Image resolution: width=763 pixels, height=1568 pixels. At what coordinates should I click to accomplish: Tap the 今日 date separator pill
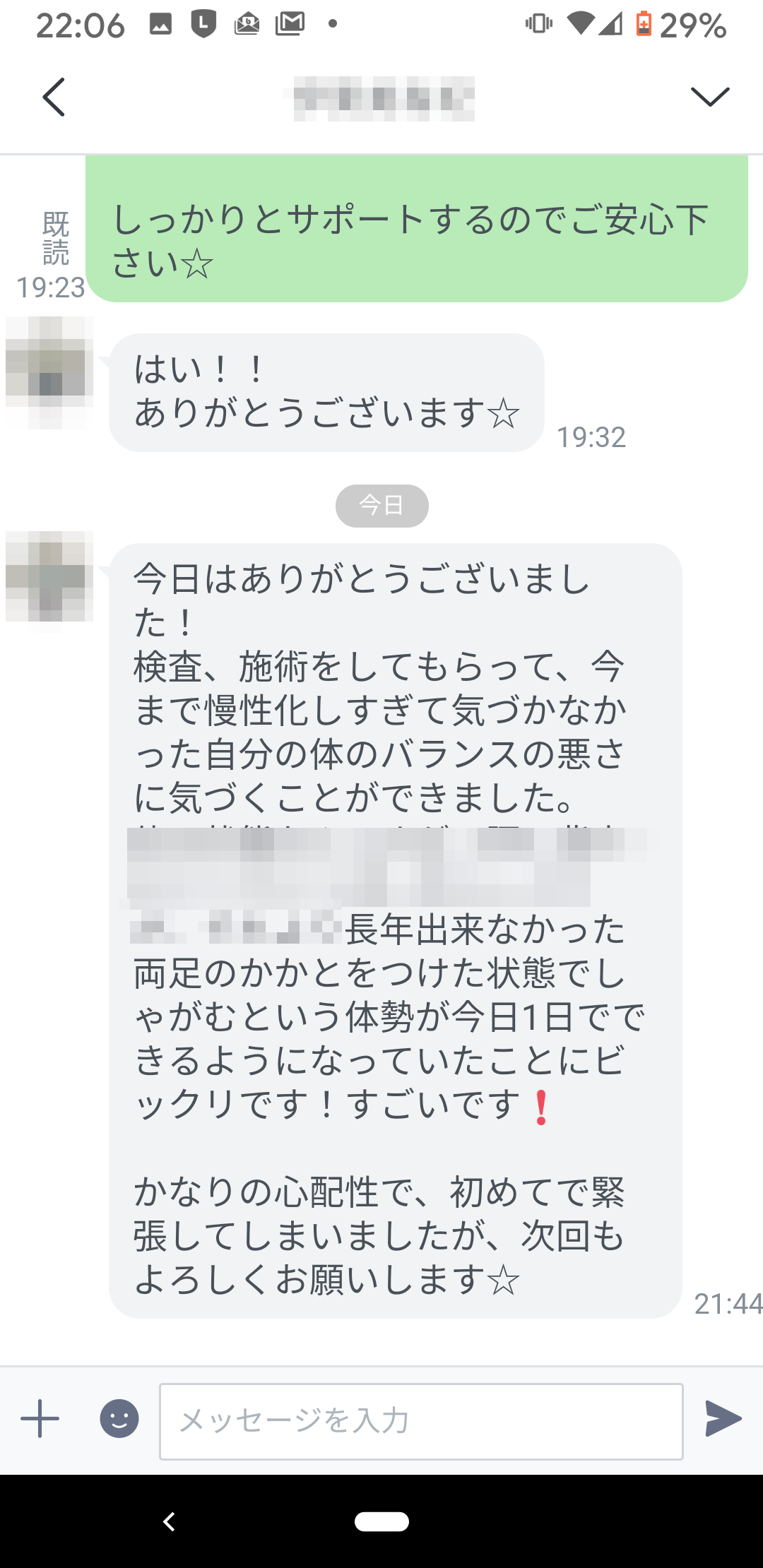point(381,506)
